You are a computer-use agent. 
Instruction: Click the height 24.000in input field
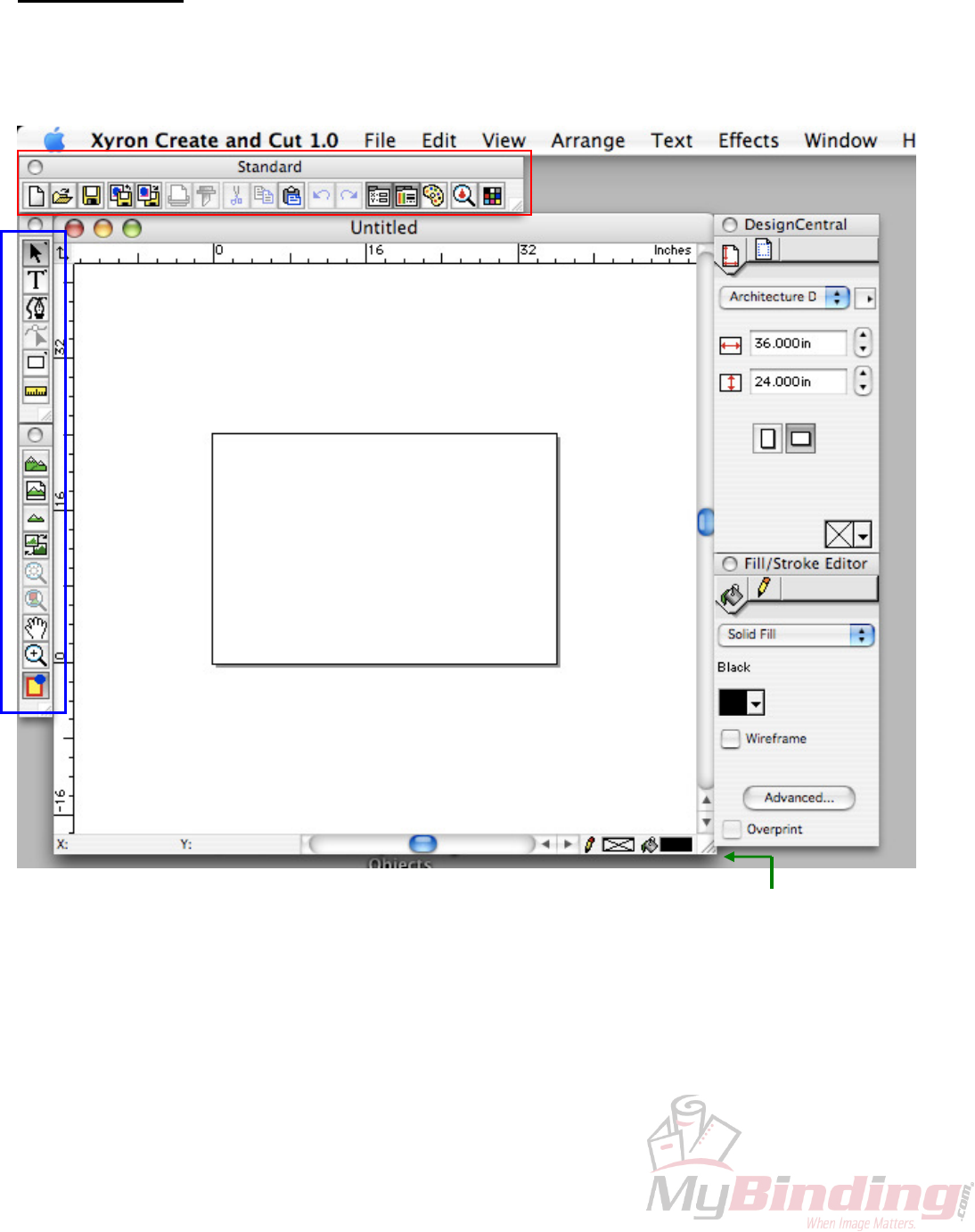pos(799,382)
